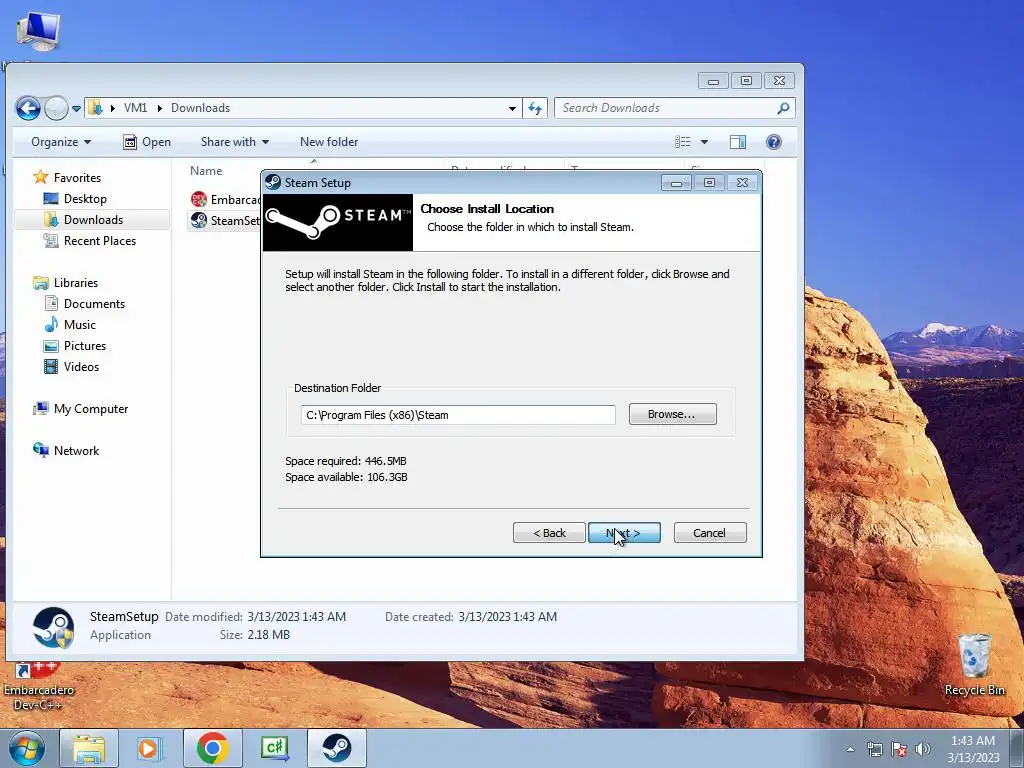Image resolution: width=1024 pixels, height=768 pixels.
Task: Click the volume speaker tray icon
Action: pyautogui.click(x=922, y=749)
